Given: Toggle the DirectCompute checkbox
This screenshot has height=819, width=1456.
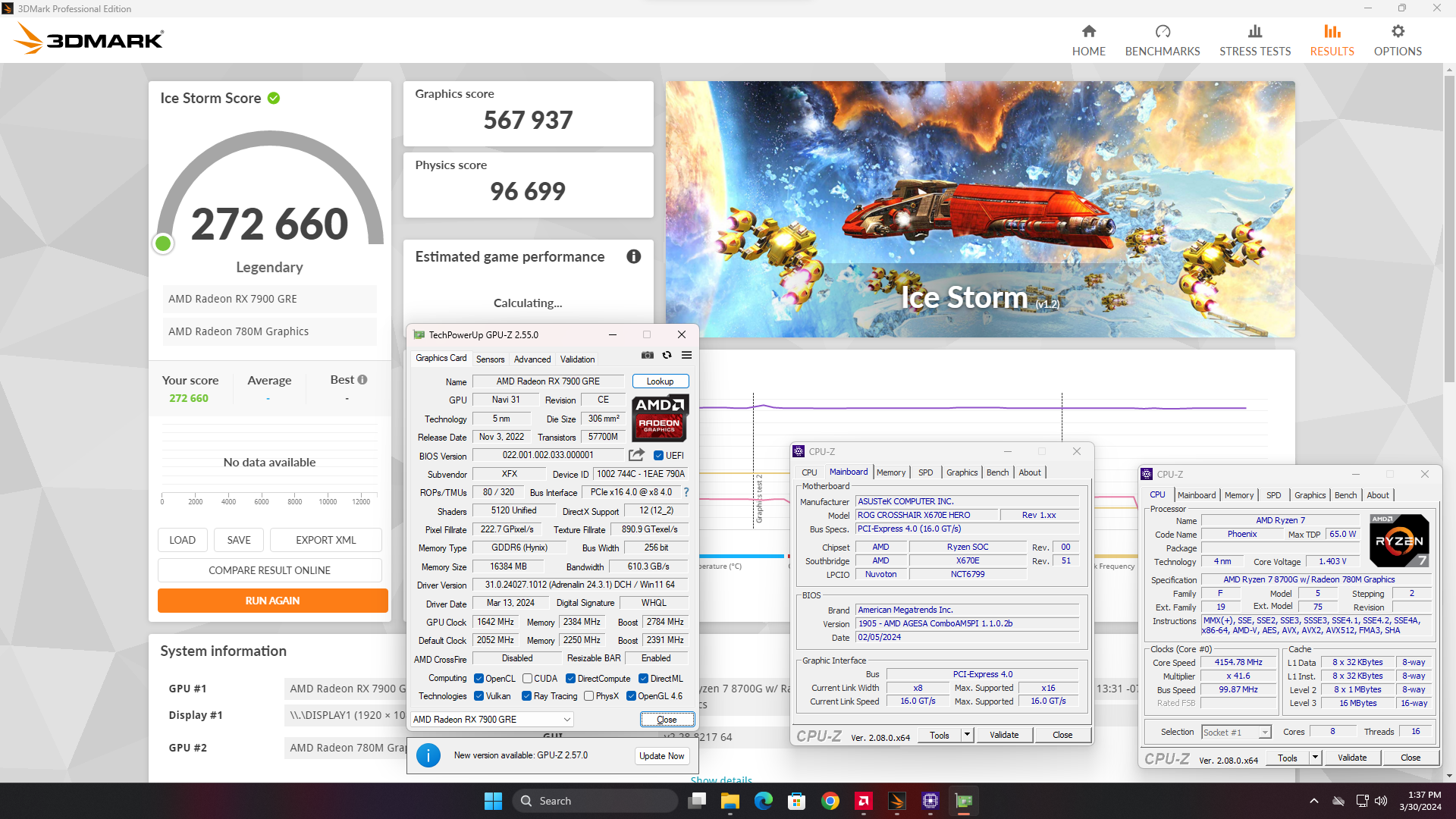Looking at the screenshot, I should click(x=570, y=679).
